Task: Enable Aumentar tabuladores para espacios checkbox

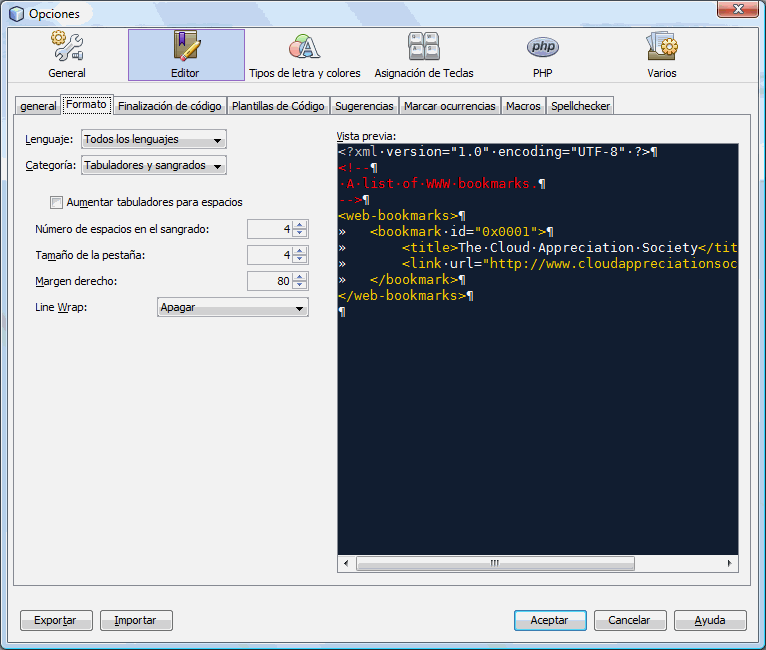Action: (x=57, y=202)
